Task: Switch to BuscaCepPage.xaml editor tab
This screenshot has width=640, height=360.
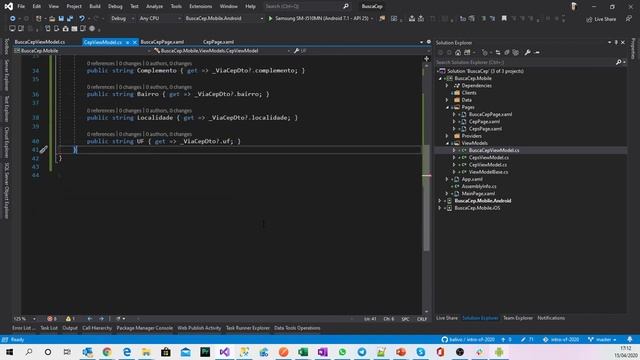Action: coord(162,42)
